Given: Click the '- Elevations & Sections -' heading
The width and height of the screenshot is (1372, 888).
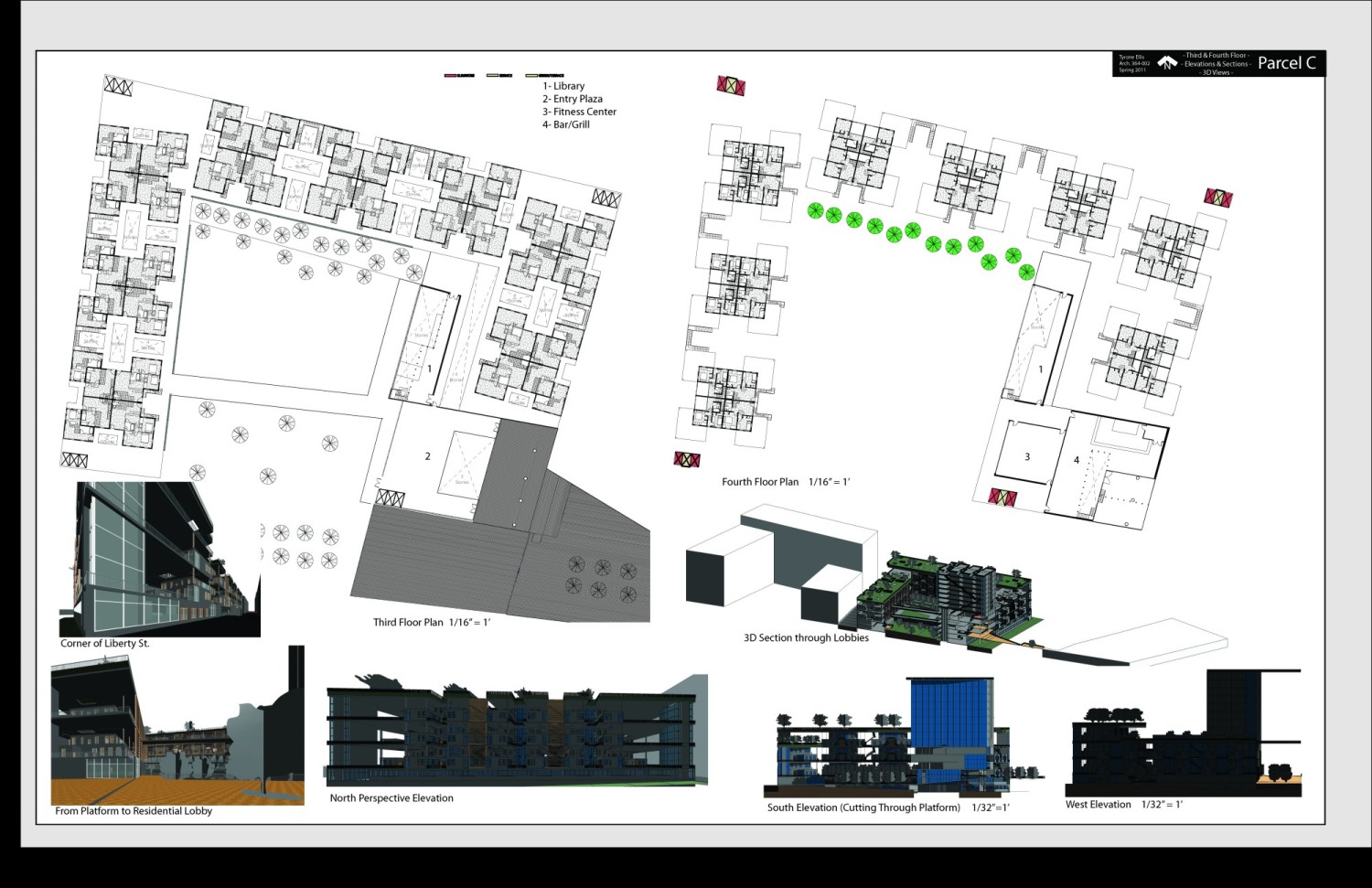Looking at the screenshot, I should point(1216,64).
